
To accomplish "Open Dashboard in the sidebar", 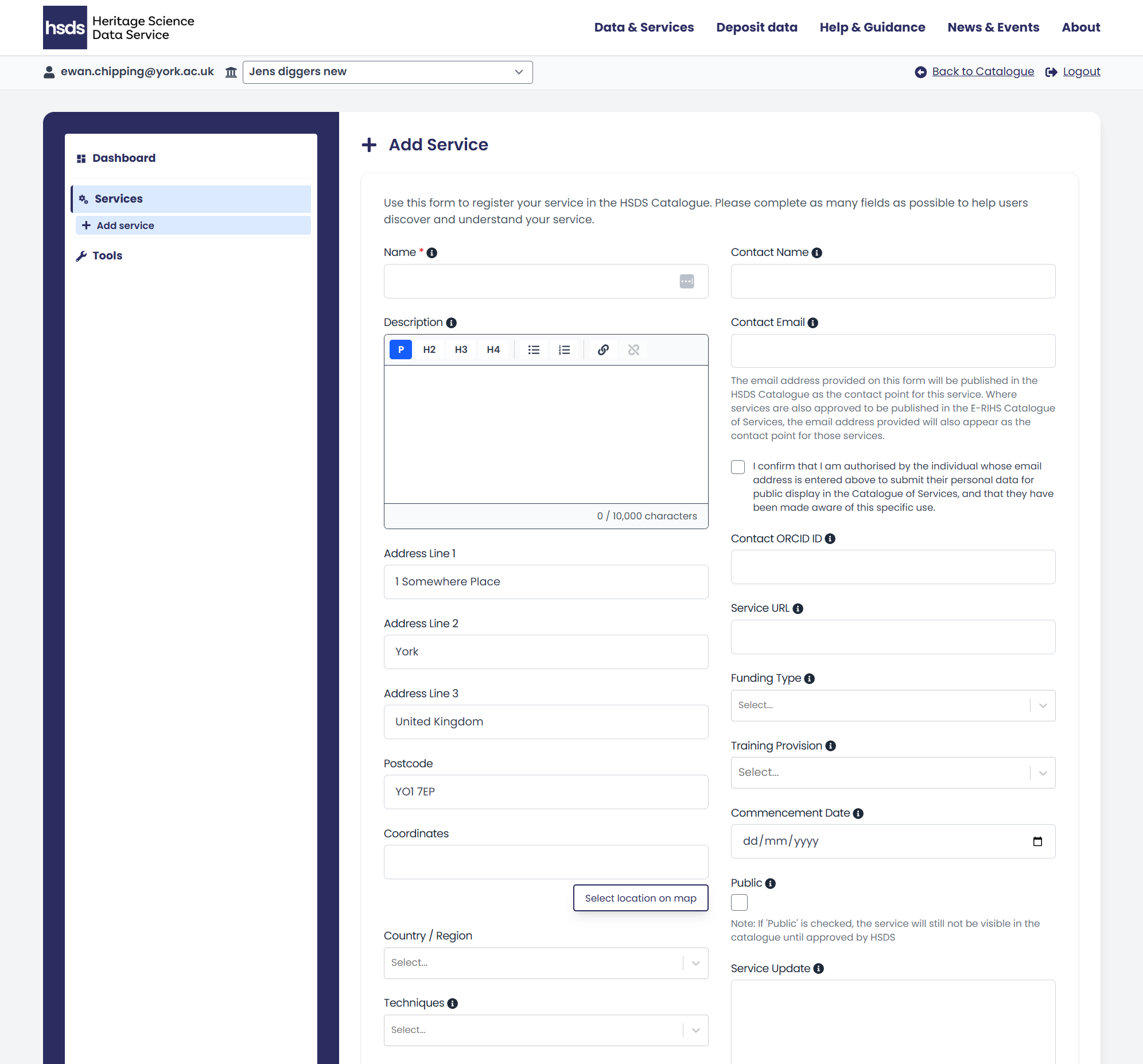I will point(123,158).
